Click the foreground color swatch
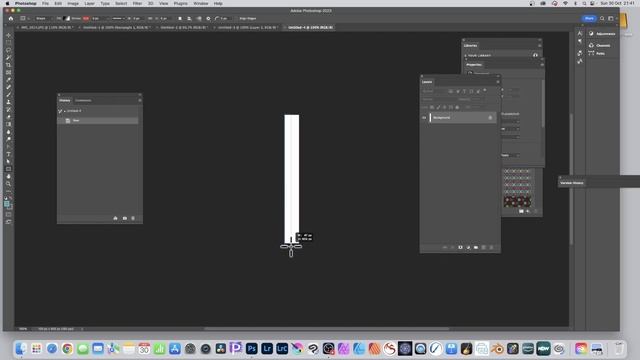This screenshot has width=640, height=360. click(x=7, y=203)
